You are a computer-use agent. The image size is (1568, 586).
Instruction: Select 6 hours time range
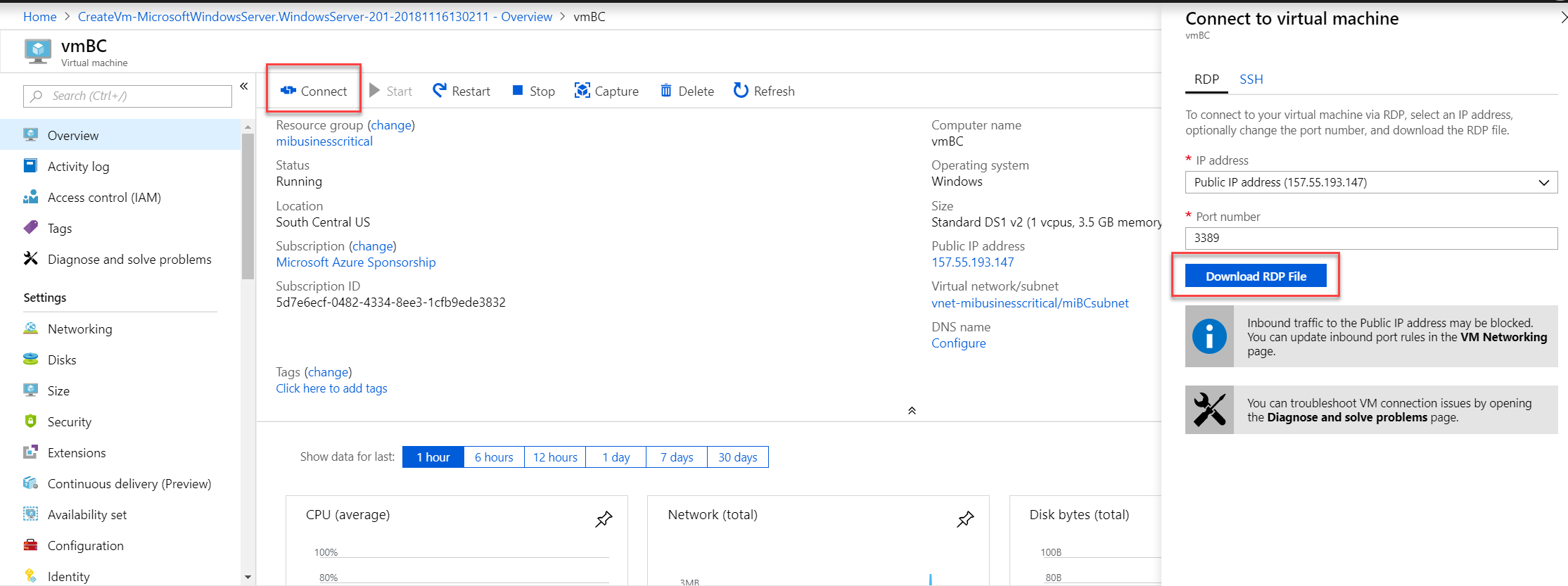point(494,457)
